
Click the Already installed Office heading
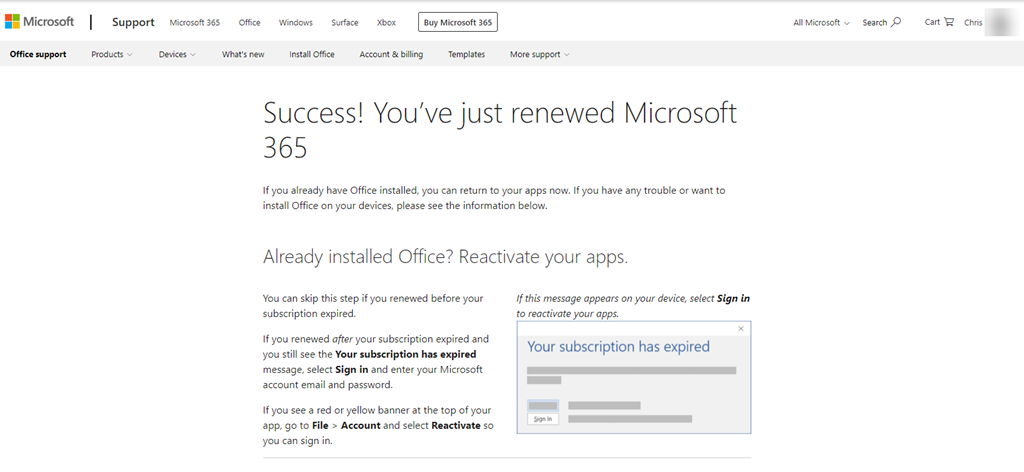click(x=445, y=257)
